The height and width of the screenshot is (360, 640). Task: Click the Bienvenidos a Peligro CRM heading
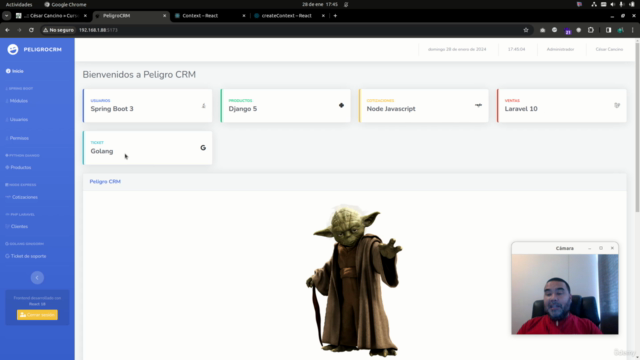(x=139, y=75)
